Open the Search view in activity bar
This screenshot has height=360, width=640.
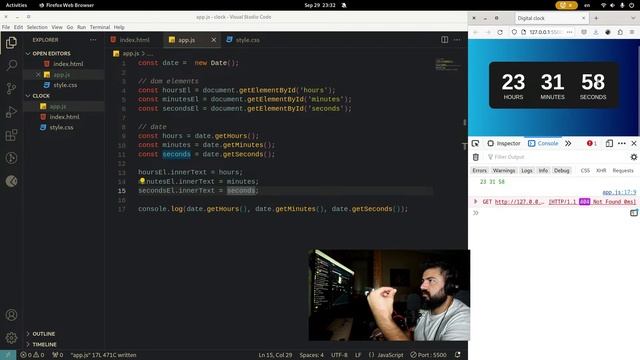click(x=11, y=65)
